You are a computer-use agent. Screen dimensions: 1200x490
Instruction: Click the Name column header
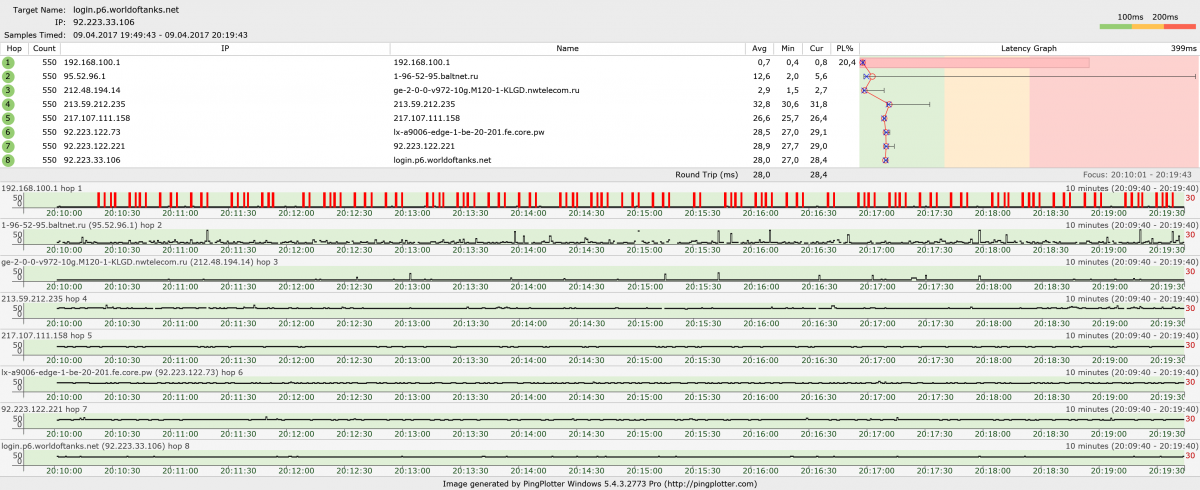(567, 48)
